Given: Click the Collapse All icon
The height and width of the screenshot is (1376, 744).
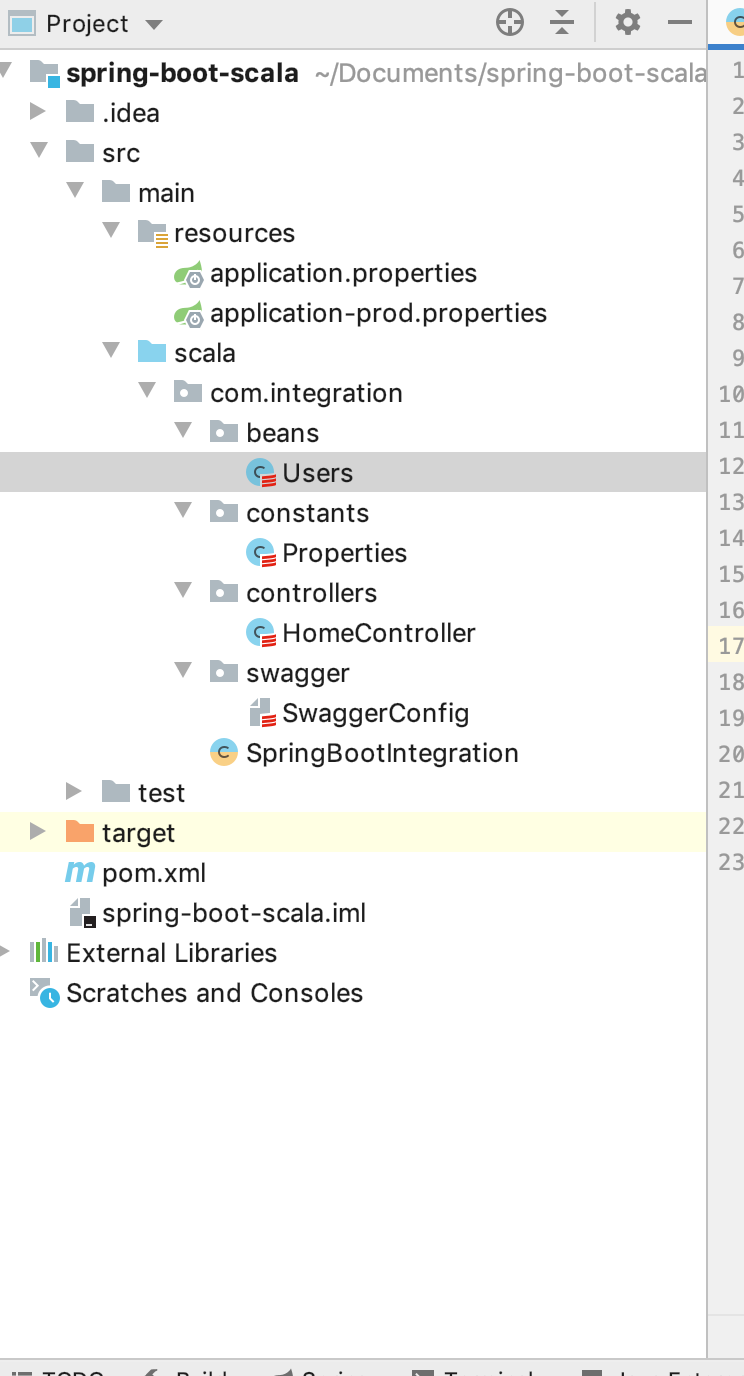Looking at the screenshot, I should coord(562,22).
